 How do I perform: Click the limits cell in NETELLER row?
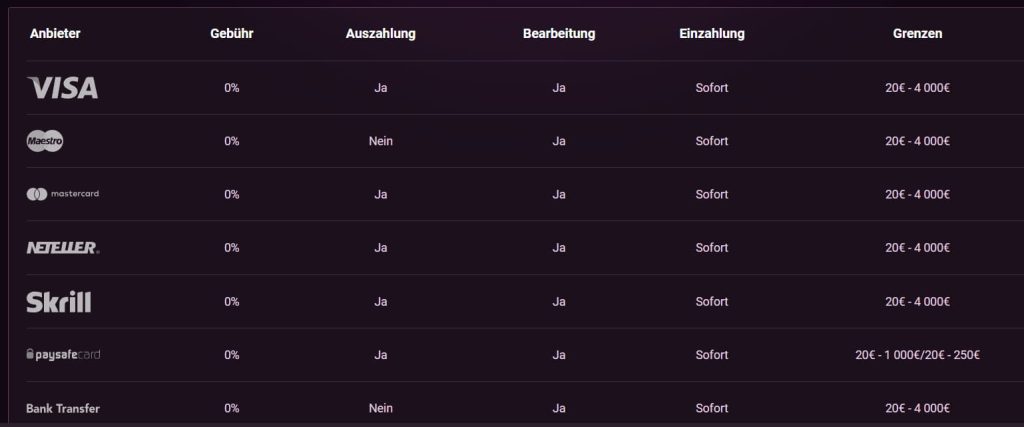click(x=917, y=247)
